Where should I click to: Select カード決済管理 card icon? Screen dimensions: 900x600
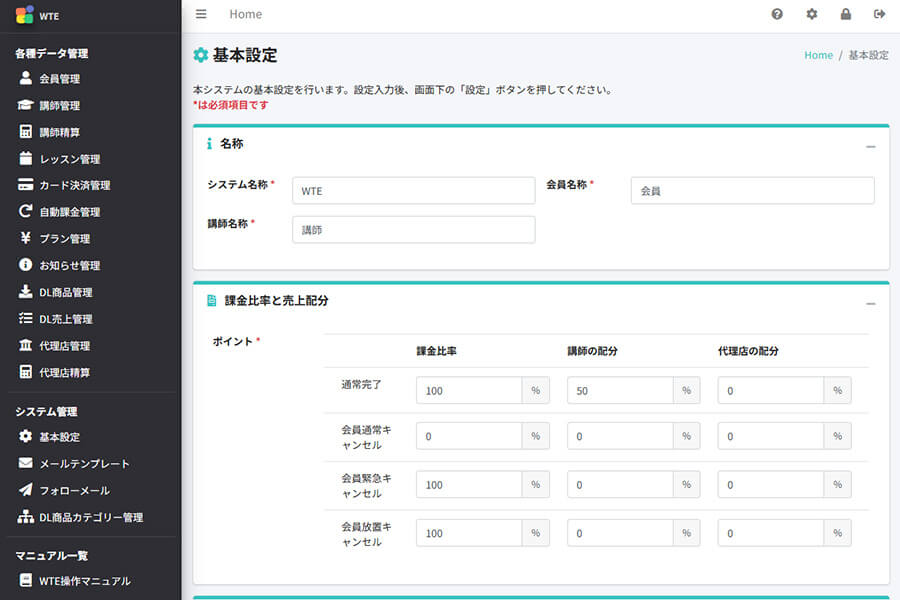[x=25, y=184]
